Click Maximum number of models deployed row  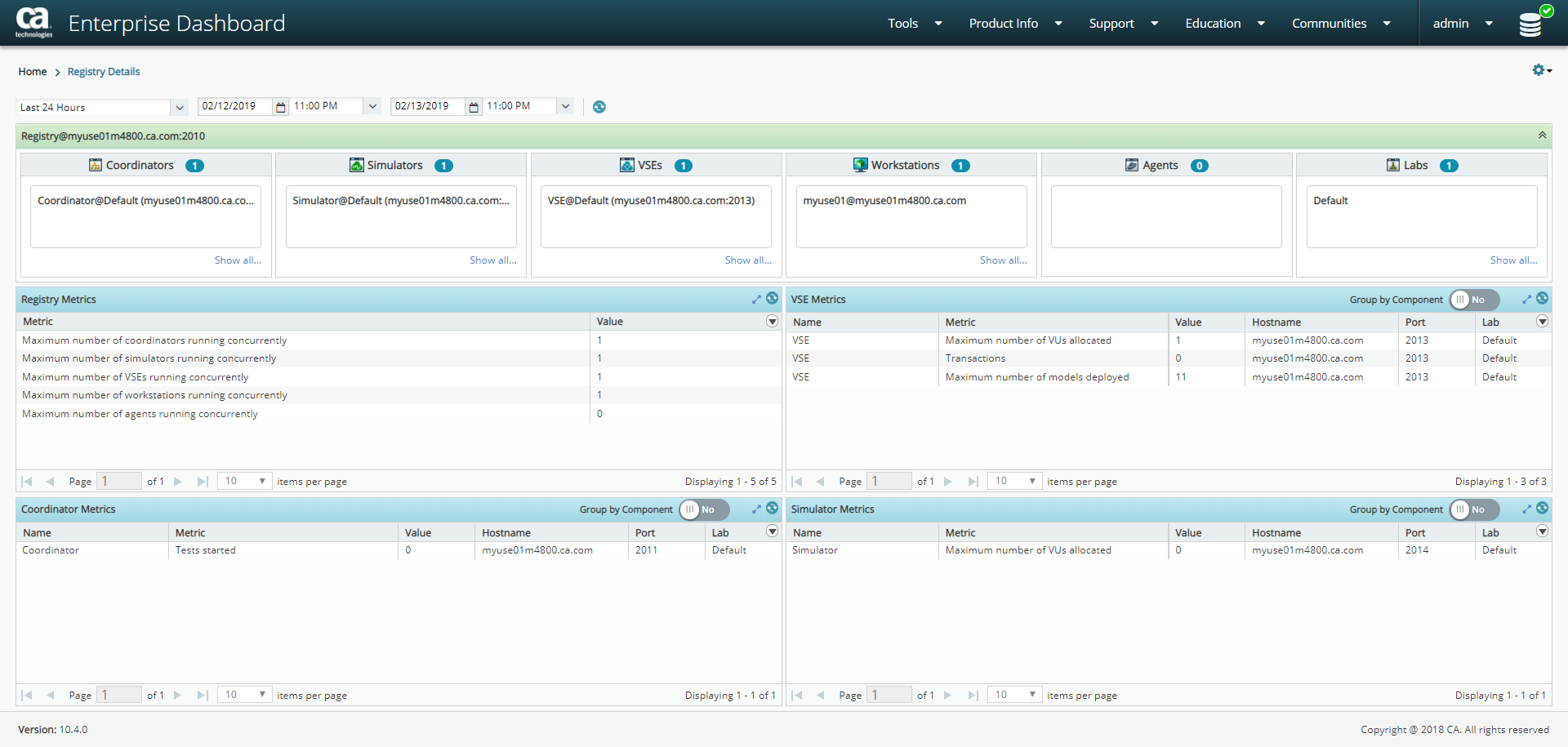(x=1168, y=377)
